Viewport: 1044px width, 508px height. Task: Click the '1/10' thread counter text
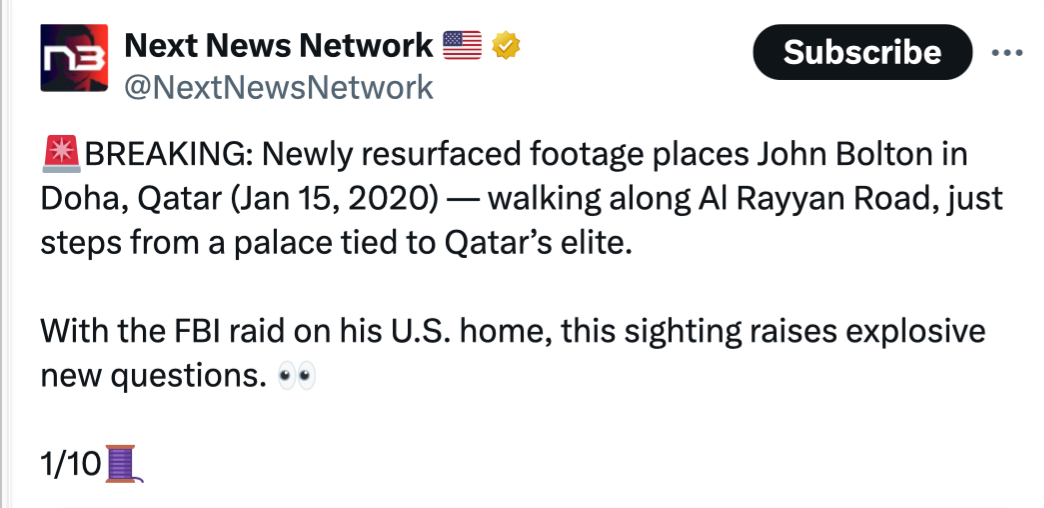(70, 464)
